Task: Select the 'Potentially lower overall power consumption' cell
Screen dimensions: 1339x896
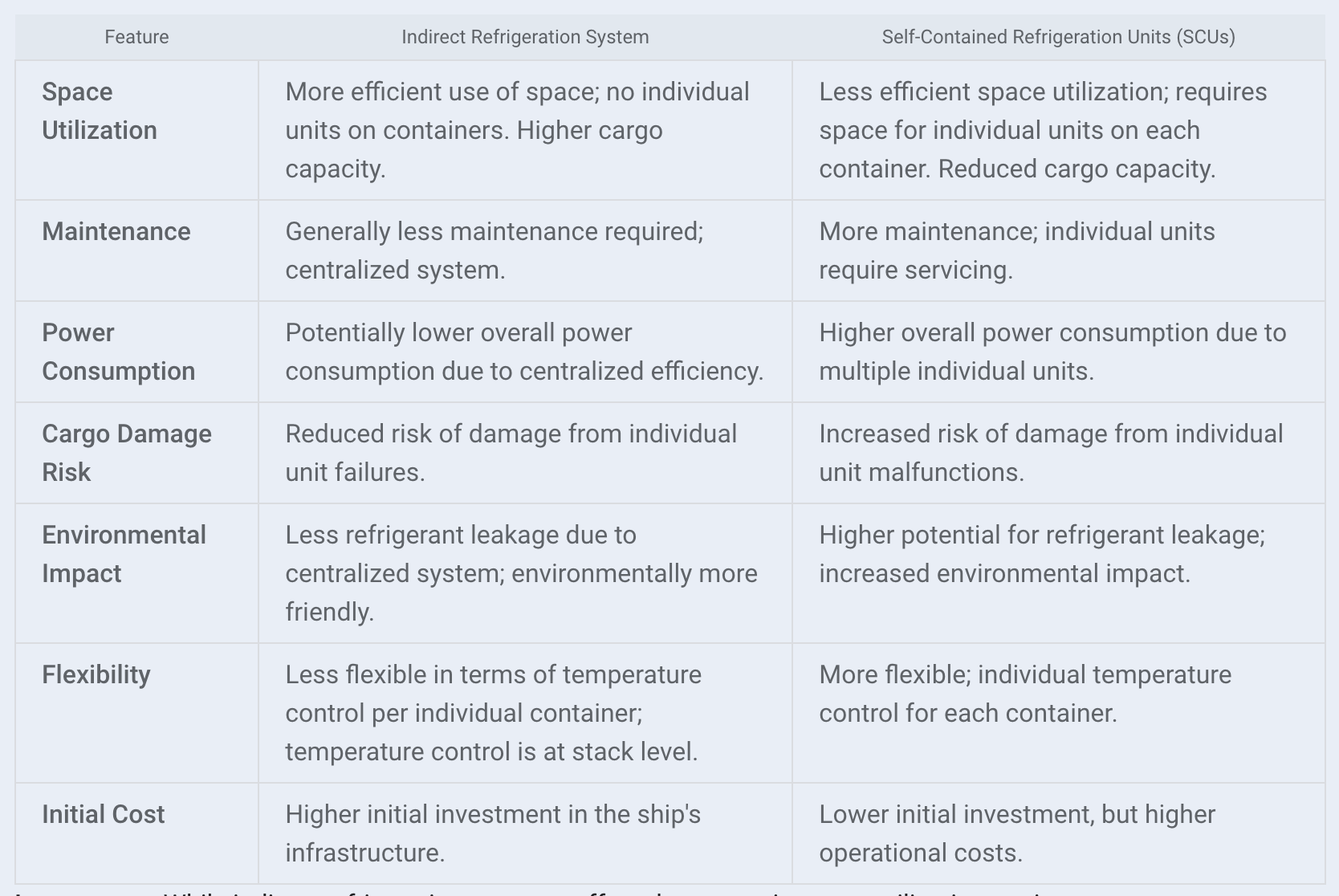Action: [x=524, y=352]
